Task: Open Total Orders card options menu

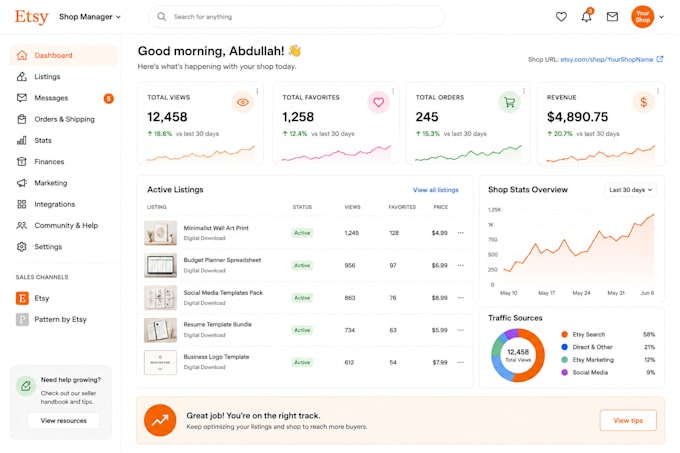Action: 524,91
